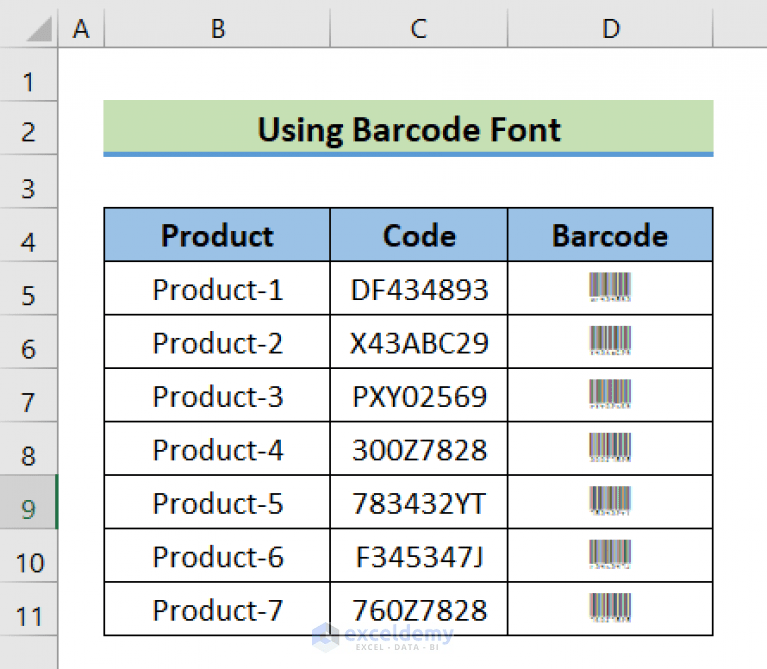Select the 'Product-4' cell
The height and width of the screenshot is (669, 767).
pos(217,448)
